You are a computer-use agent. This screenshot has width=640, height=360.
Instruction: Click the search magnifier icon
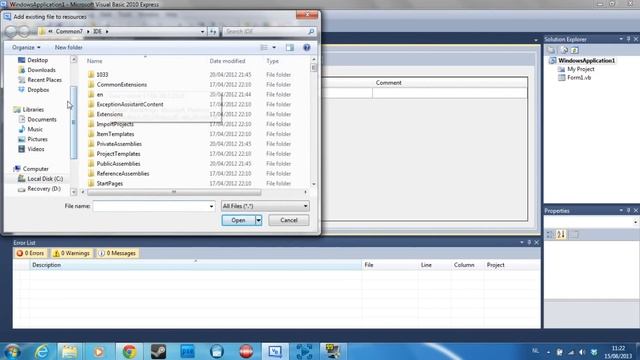point(311,31)
